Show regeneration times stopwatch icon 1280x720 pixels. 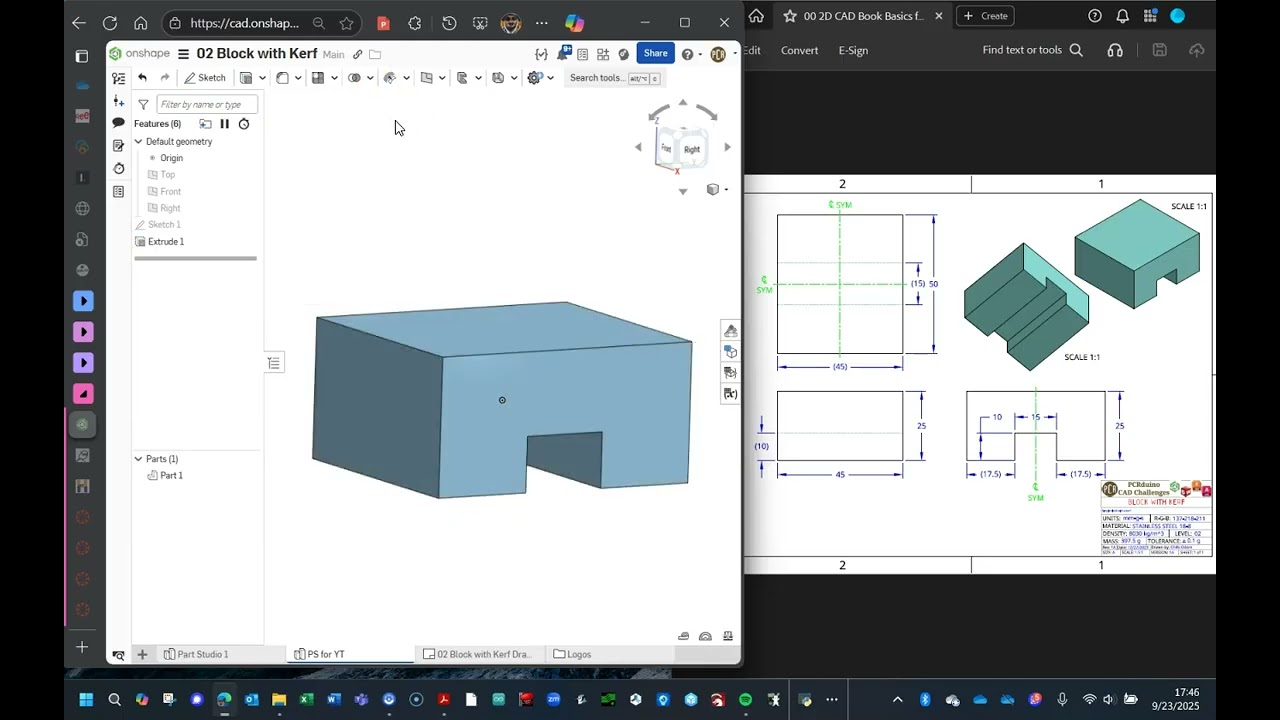click(x=244, y=124)
